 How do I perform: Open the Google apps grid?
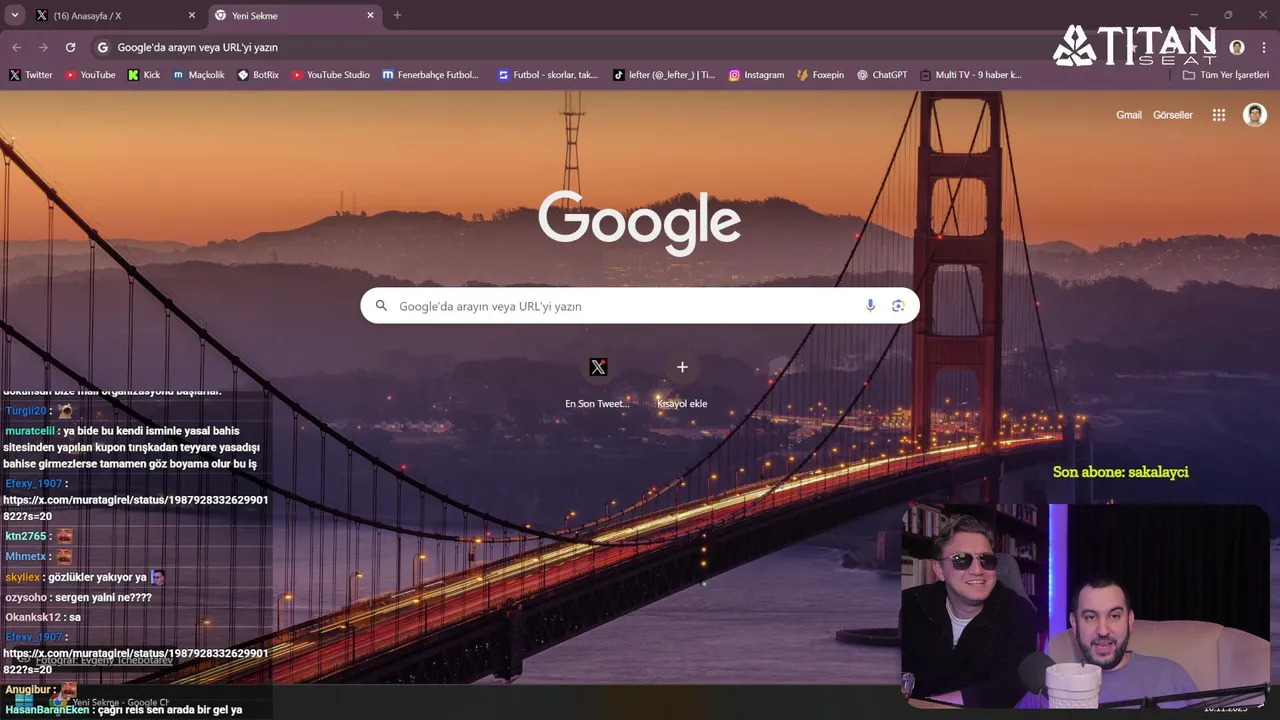(1219, 115)
